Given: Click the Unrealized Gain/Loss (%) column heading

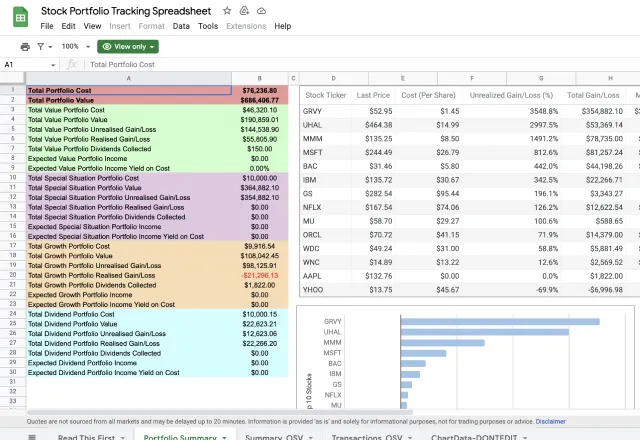Looking at the screenshot, I should (x=511, y=95).
